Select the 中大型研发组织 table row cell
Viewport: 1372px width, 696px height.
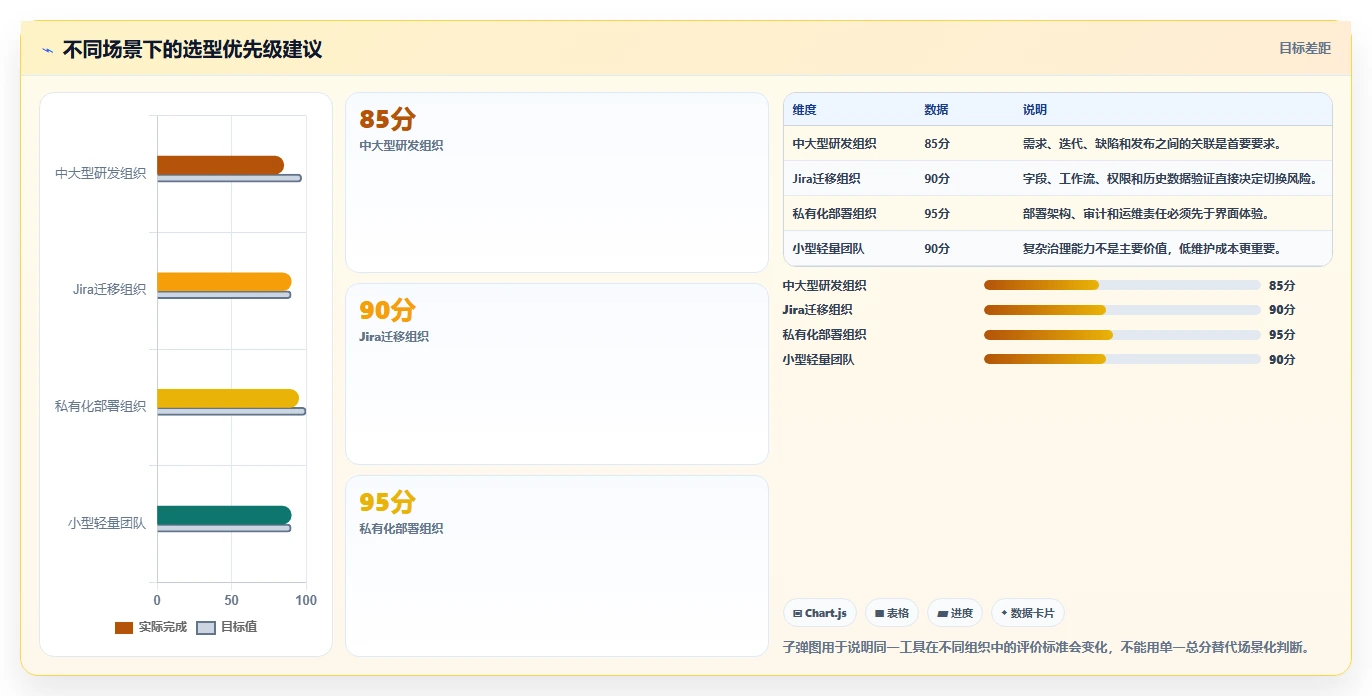[x=834, y=144]
